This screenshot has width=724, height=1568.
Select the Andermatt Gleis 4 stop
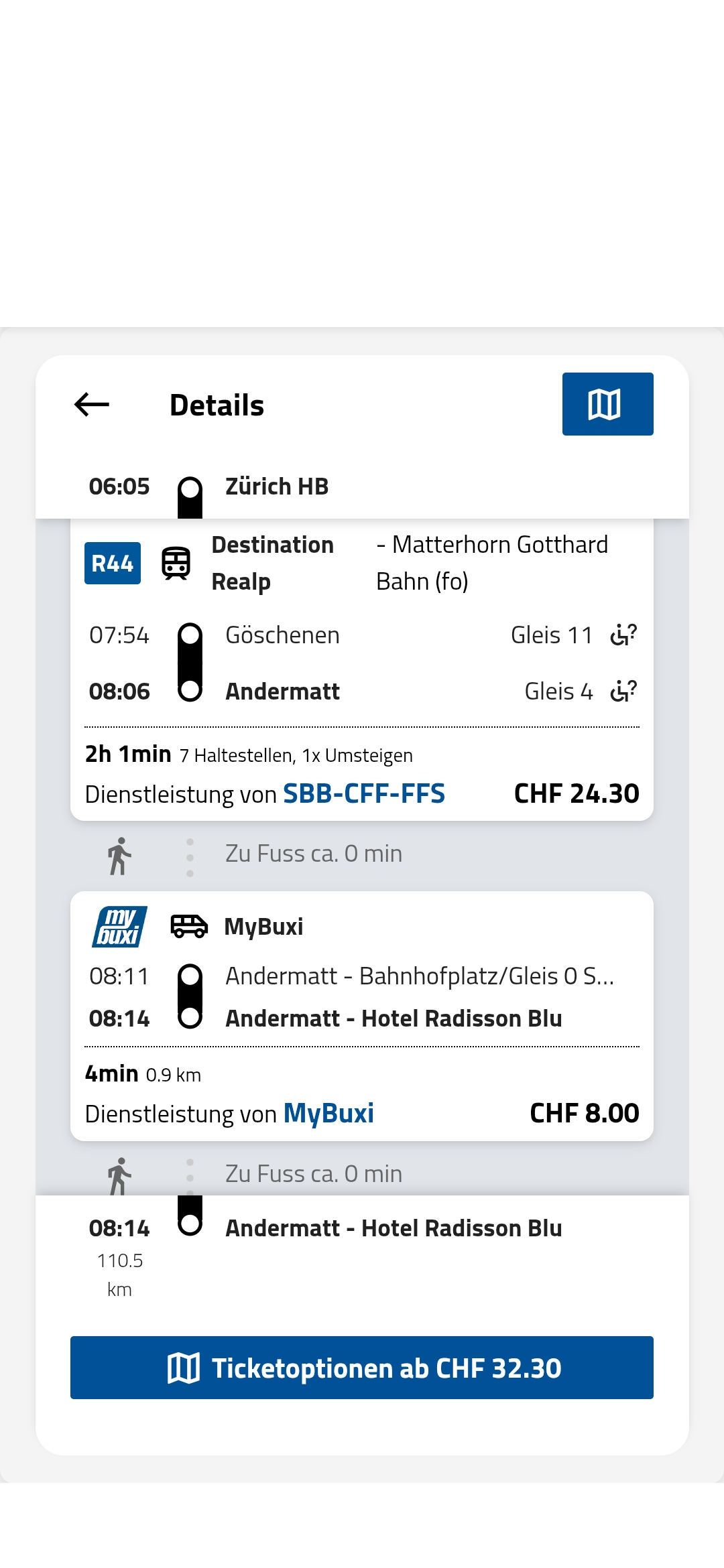tap(362, 691)
